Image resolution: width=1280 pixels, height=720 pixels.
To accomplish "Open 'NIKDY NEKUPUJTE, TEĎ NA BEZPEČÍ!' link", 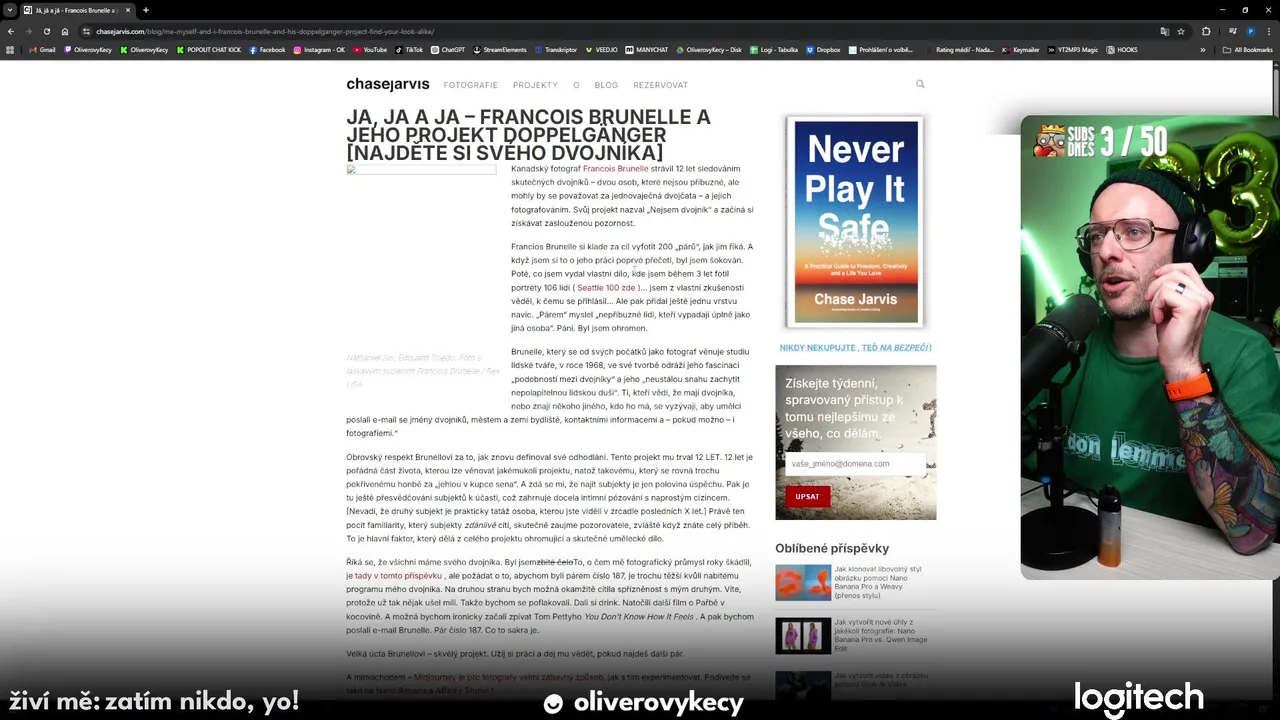I will [855, 348].
